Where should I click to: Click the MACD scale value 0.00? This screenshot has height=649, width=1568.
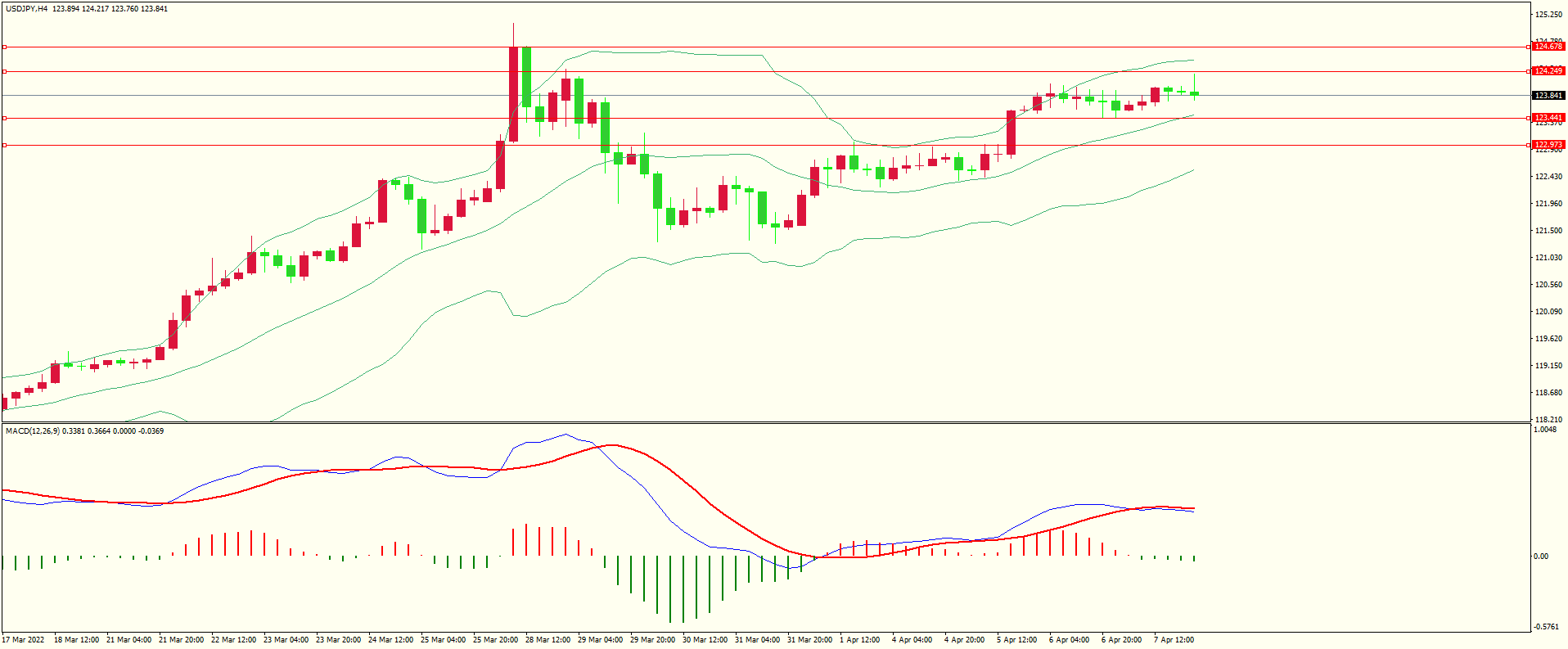(x=1541, y=557)
